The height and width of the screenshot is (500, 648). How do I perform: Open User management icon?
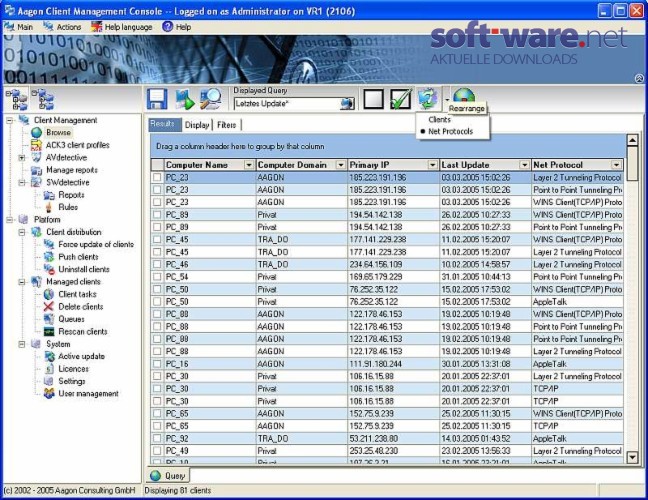pos(49,393)
